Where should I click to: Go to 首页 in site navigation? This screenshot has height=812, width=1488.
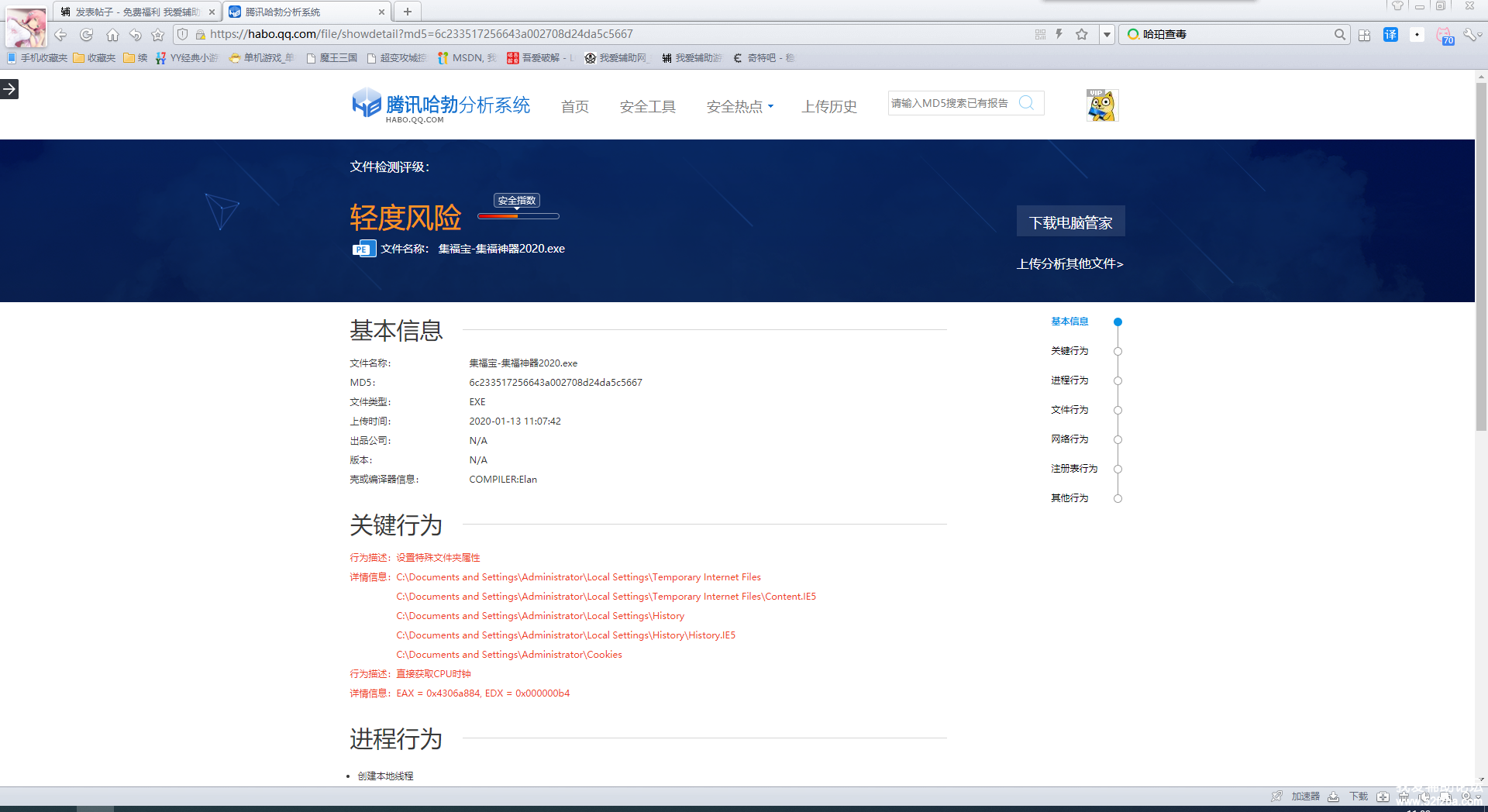click(575, 107)
